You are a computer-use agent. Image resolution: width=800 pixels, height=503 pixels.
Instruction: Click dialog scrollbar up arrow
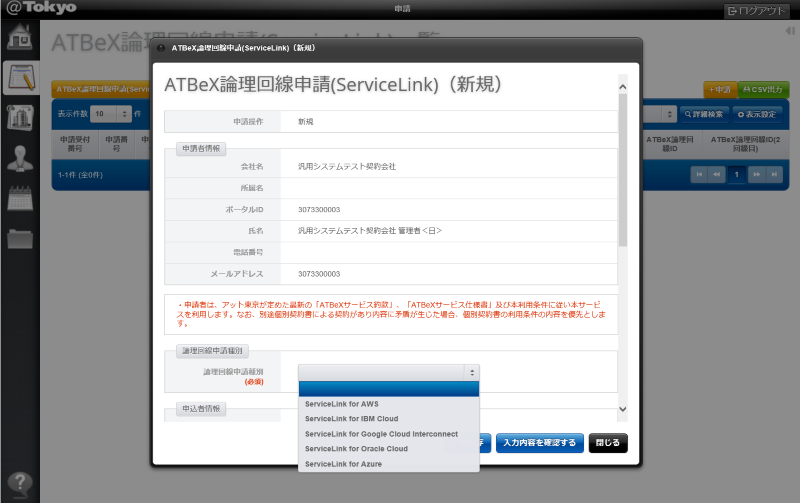(x=622, y=87)
